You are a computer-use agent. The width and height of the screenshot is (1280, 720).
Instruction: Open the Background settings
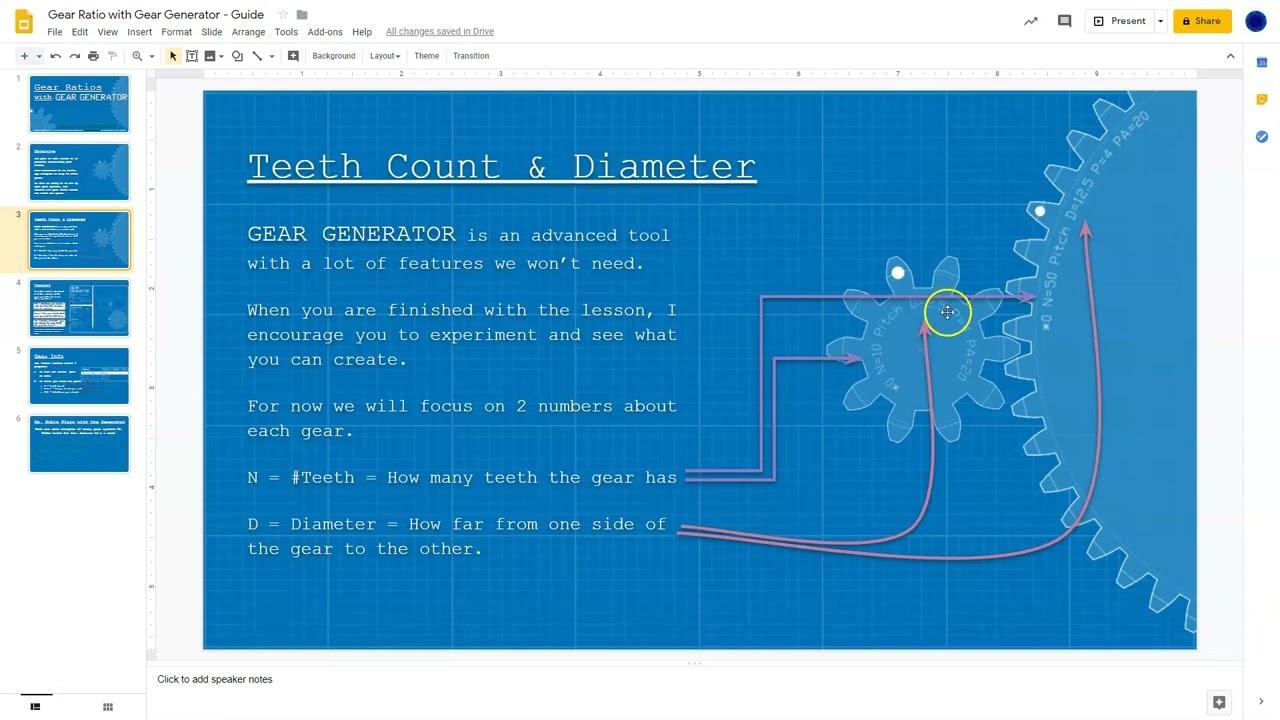click(334, 56)
